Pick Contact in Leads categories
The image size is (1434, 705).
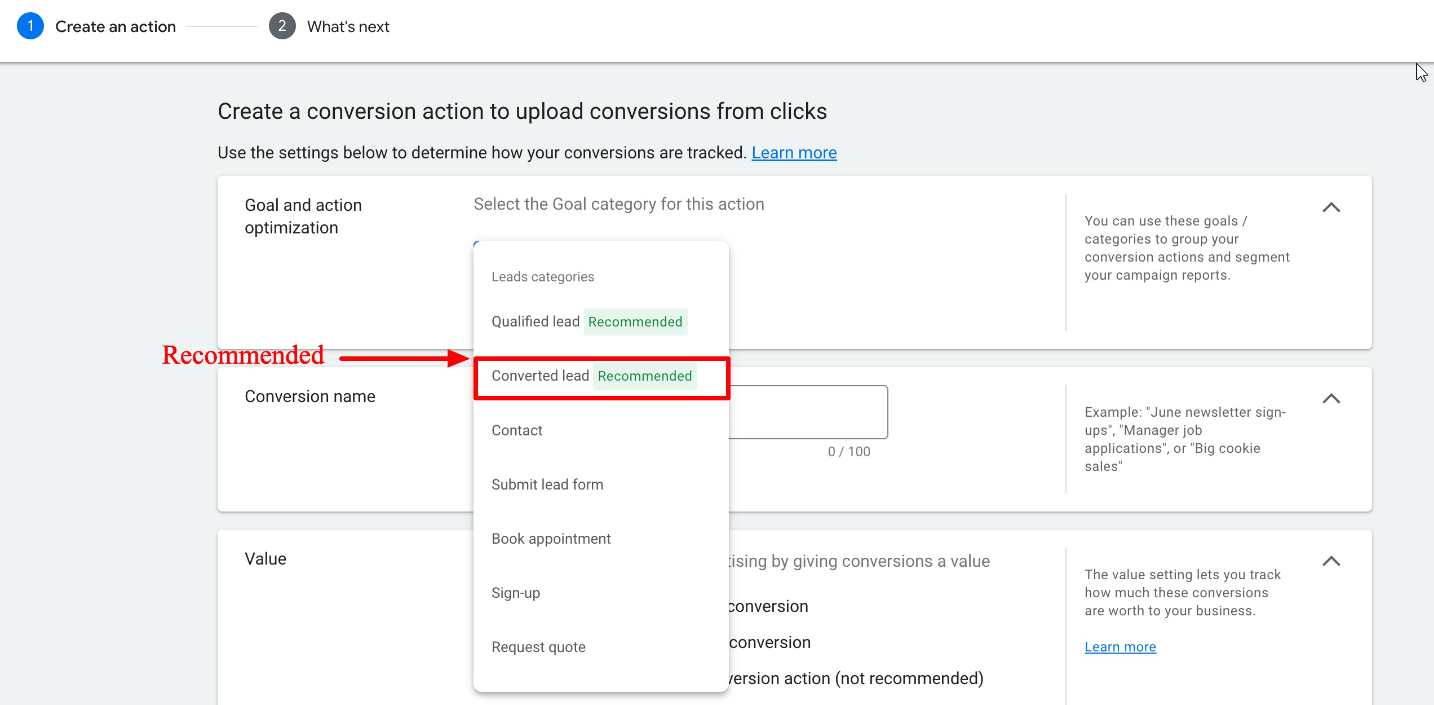click(x=517, y=431)
